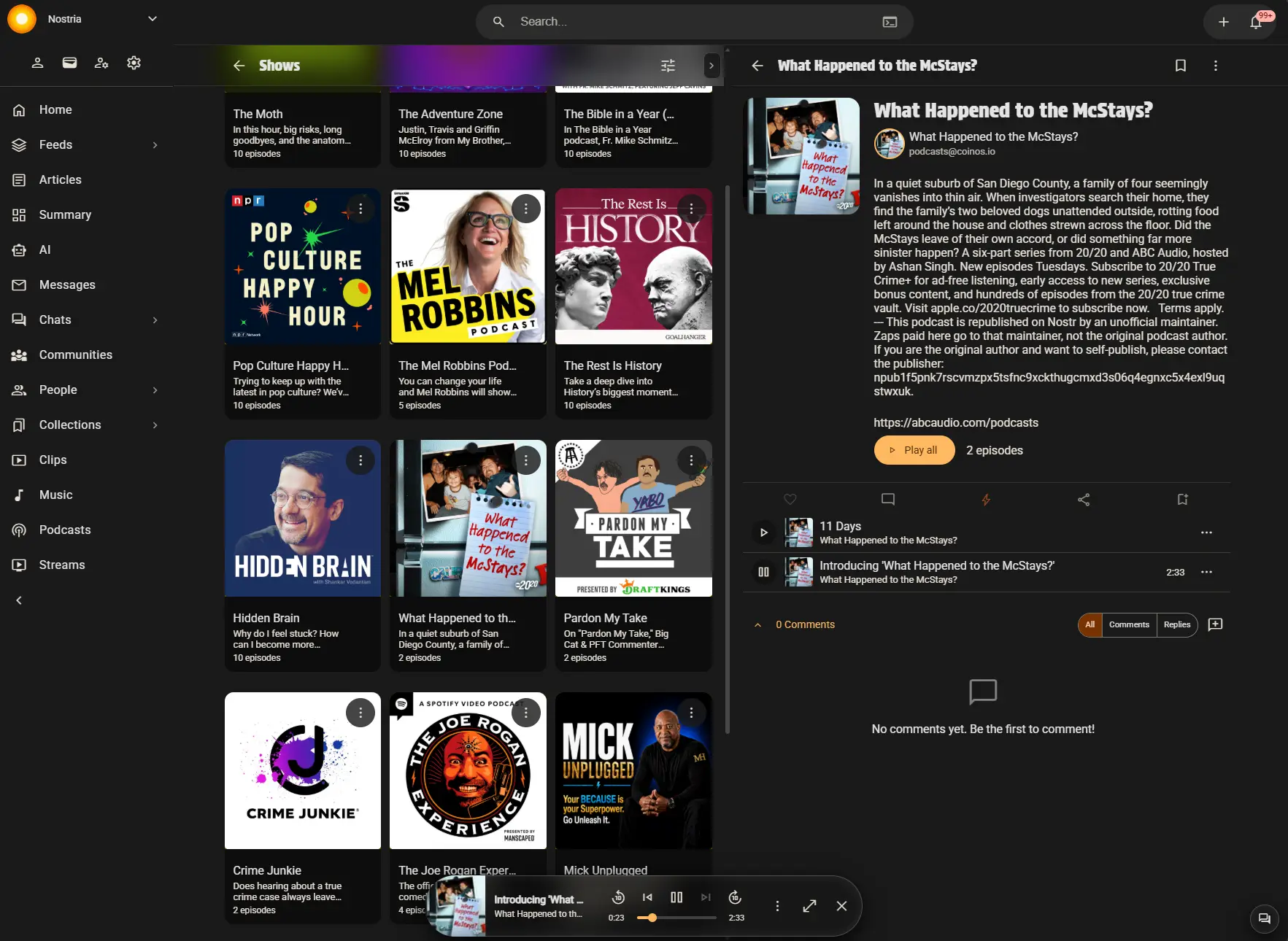
Task: Open podcasts@coinos.io publisher profile
Action: click(952, 152)
